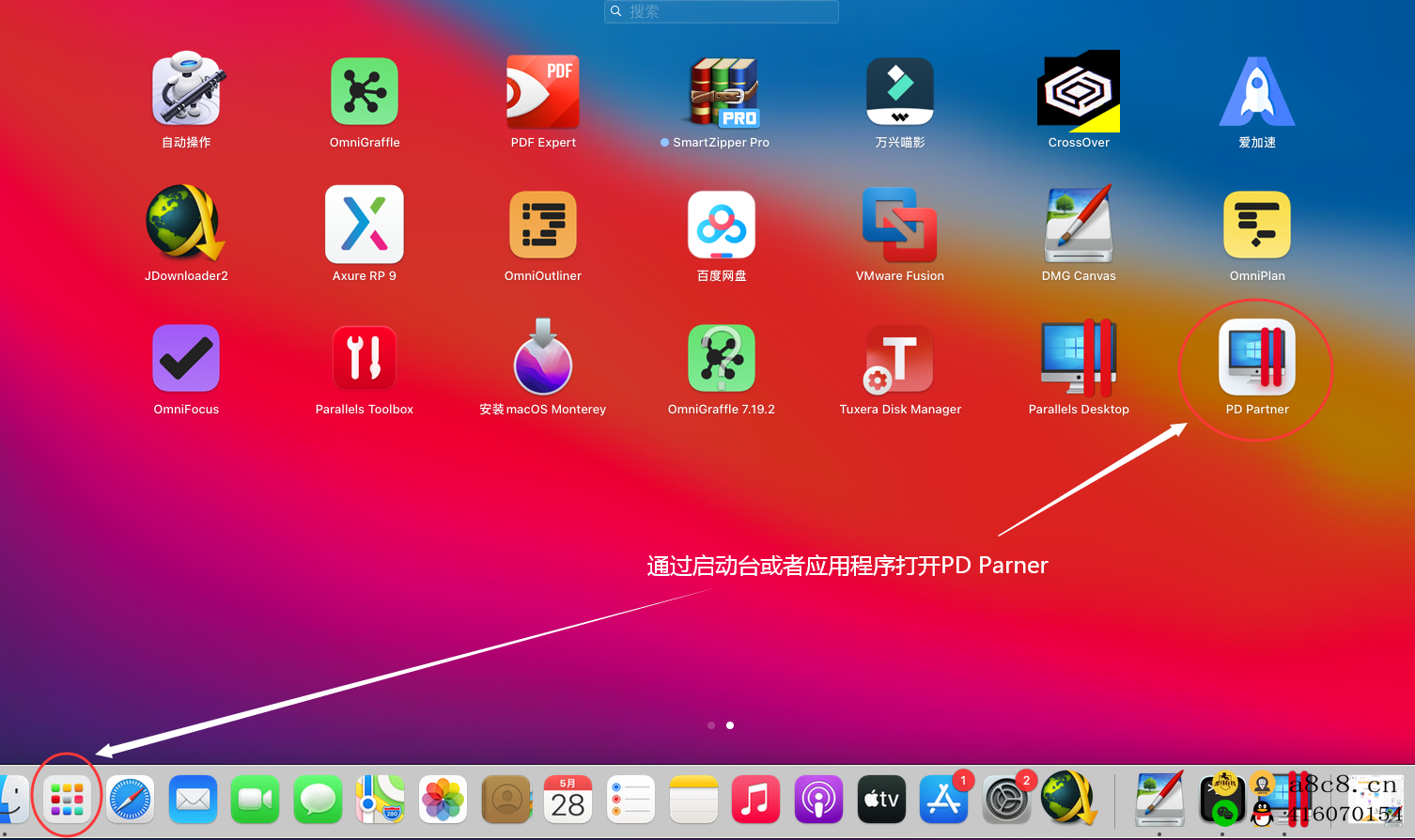
Task: Open Axure RP 9
Action: (365, 224)
